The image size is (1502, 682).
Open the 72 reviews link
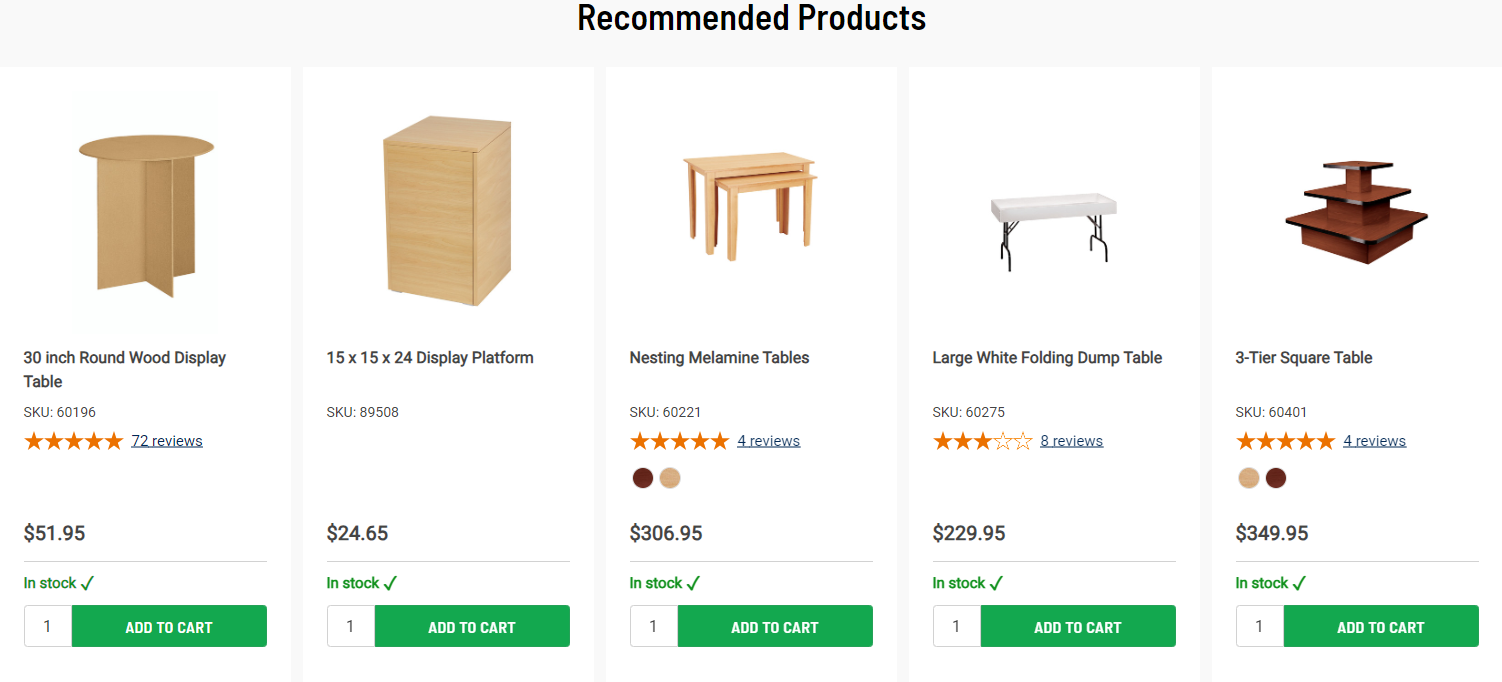[167, 441]
